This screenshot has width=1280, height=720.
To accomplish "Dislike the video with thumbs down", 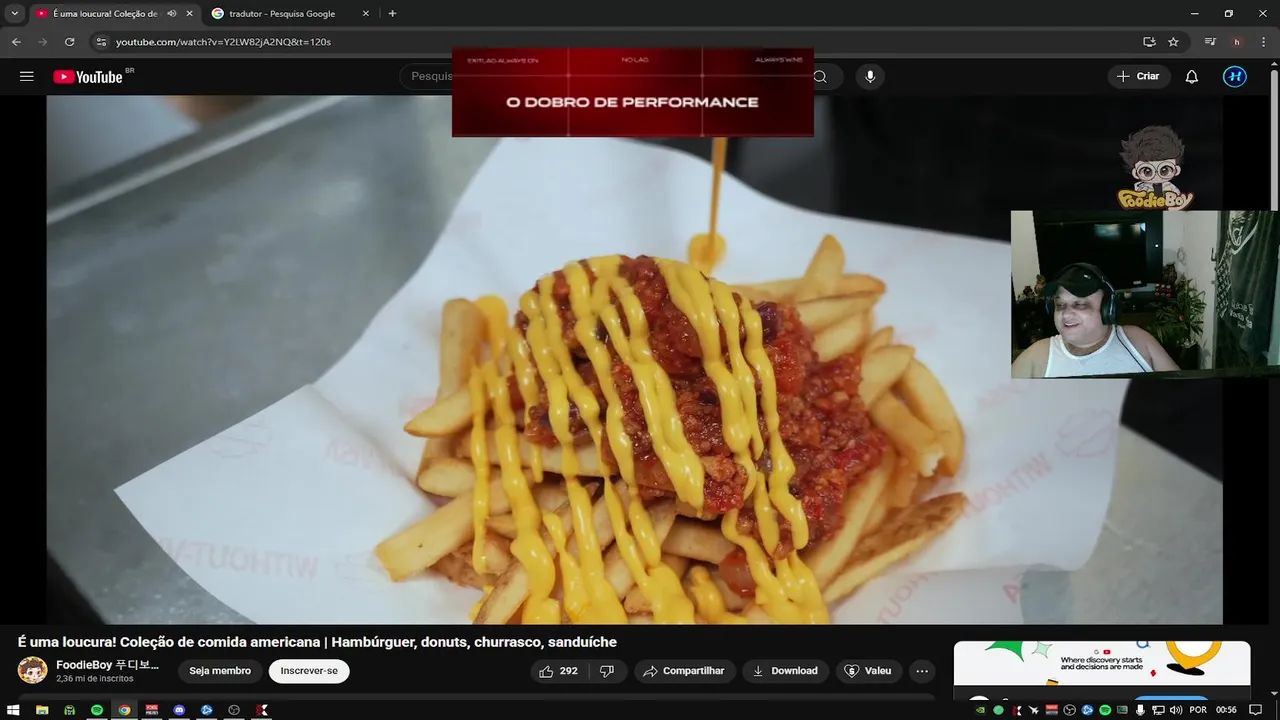I will coord(607,671).
